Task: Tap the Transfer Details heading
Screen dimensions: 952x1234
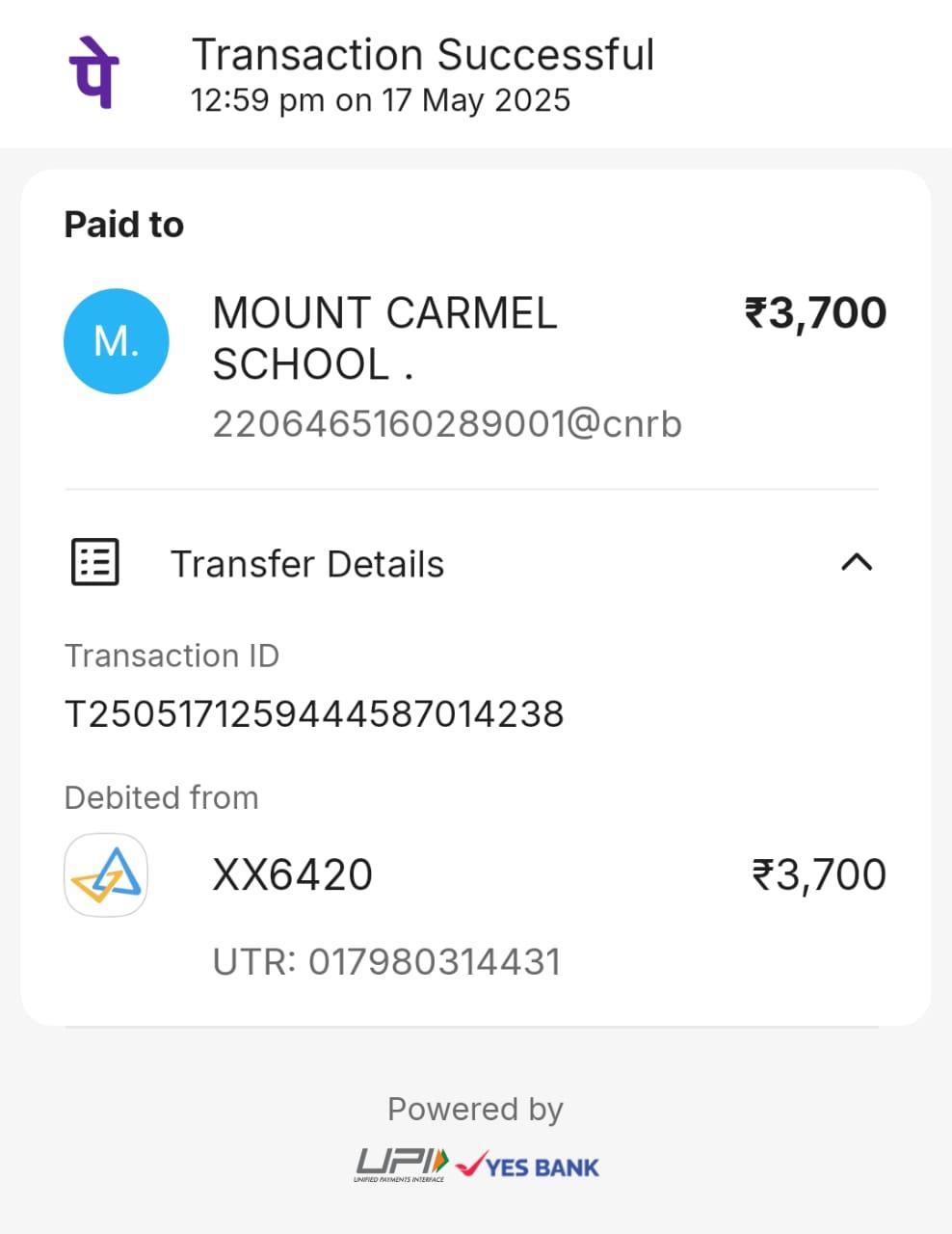Action: click(307, 564)
